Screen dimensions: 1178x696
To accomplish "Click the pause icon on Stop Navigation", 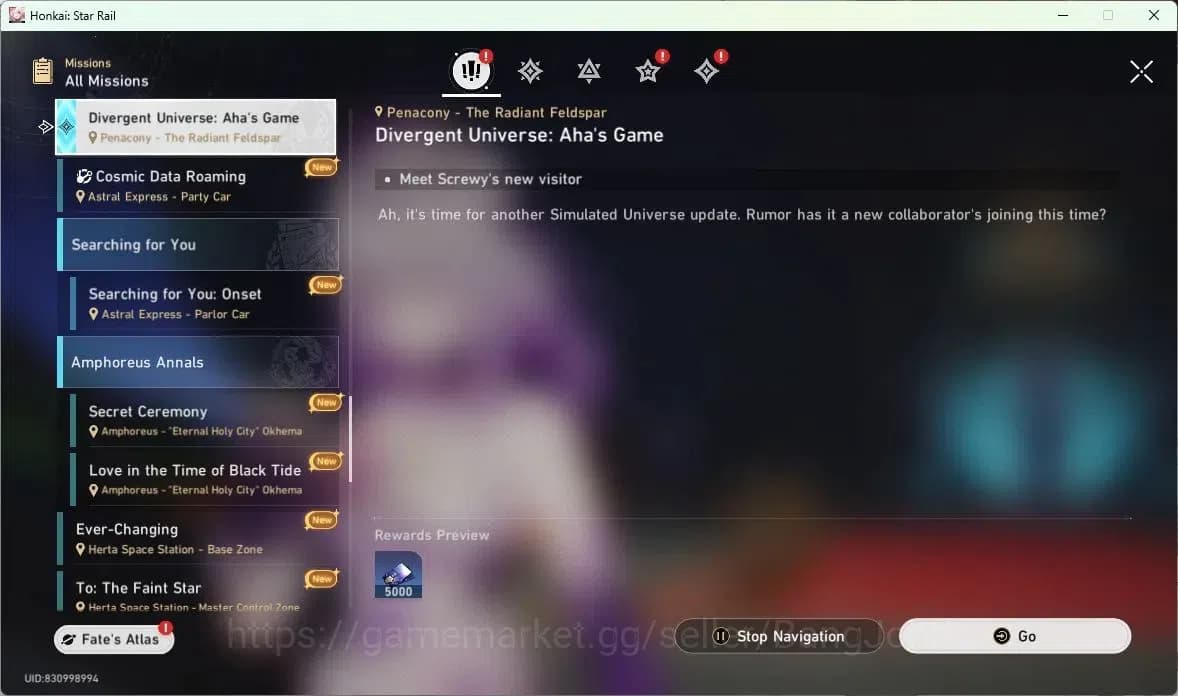I will pyautogui.click(x=720, y=636).
